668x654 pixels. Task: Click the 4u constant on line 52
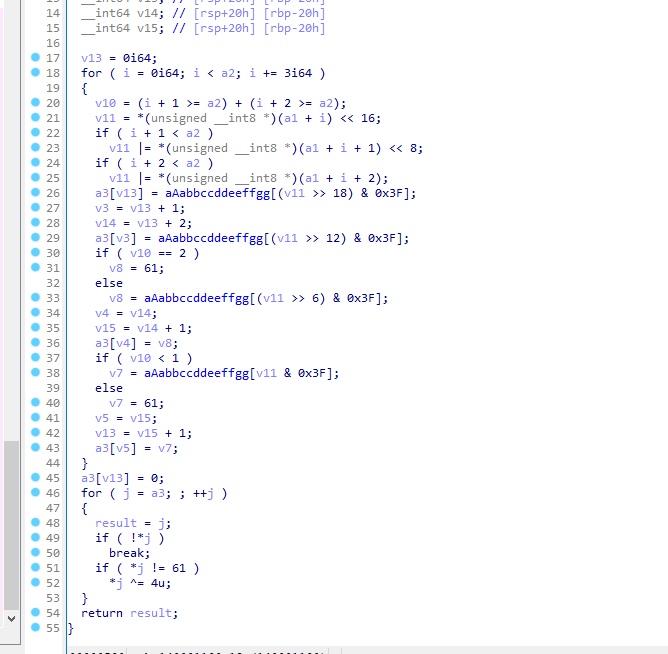[161, 583]
